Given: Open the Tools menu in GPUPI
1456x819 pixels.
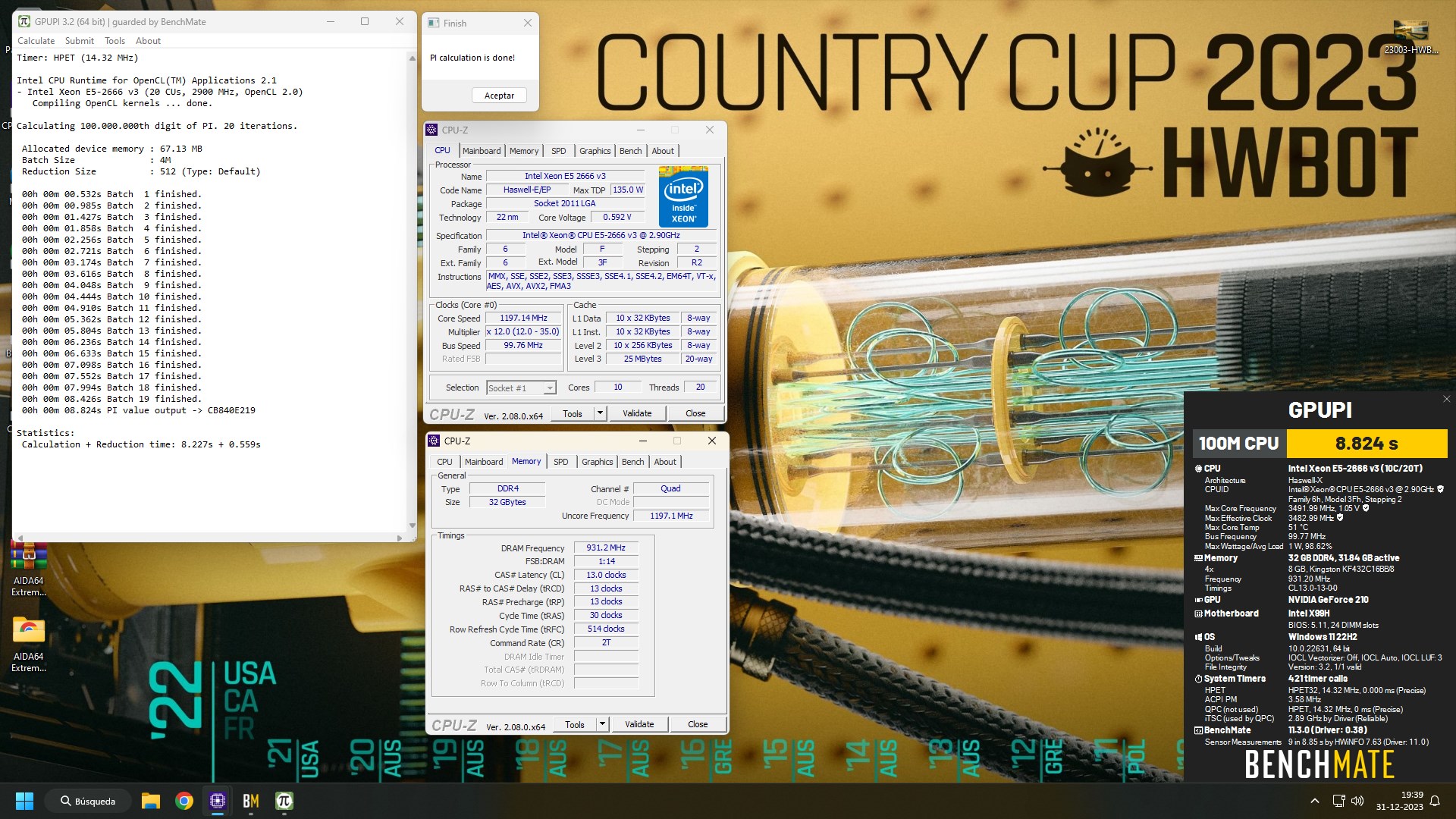Looking at the screenshot, I should (115, 41).
